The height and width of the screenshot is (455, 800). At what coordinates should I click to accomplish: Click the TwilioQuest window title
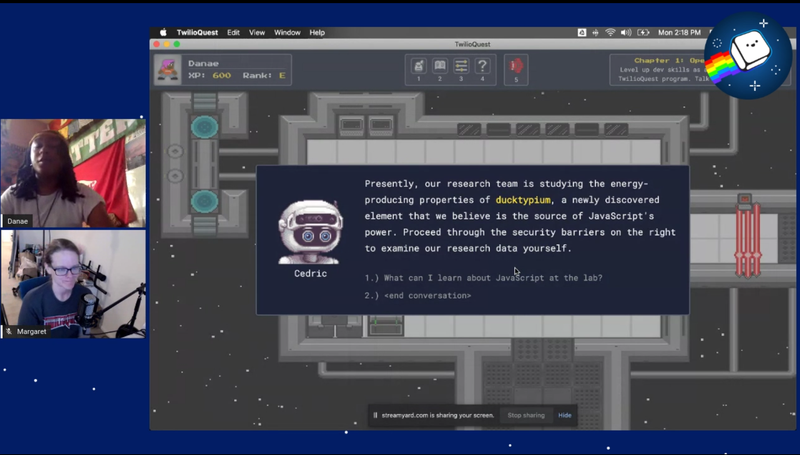tap(472, 44)
